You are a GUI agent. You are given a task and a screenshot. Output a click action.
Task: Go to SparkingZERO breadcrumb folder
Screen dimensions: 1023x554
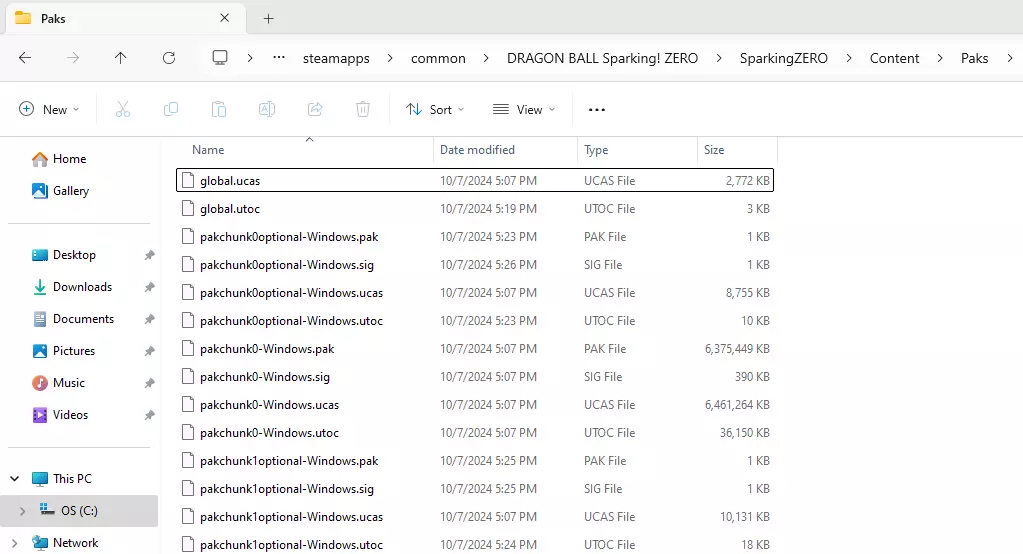pos(784,58)
